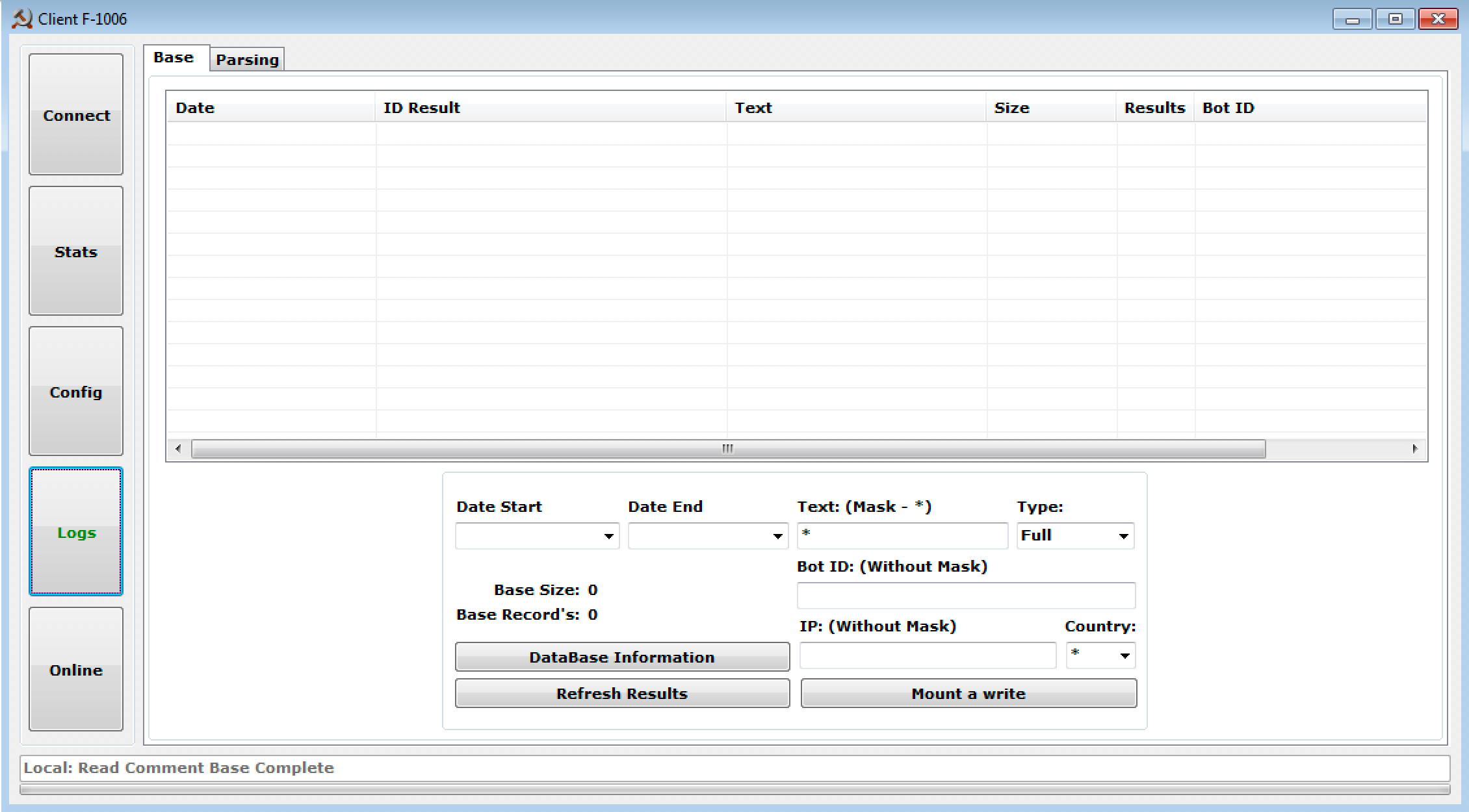Click the IP input field
The width and height of the screenshot is (1469, 812).
click(x=928, y=655)
